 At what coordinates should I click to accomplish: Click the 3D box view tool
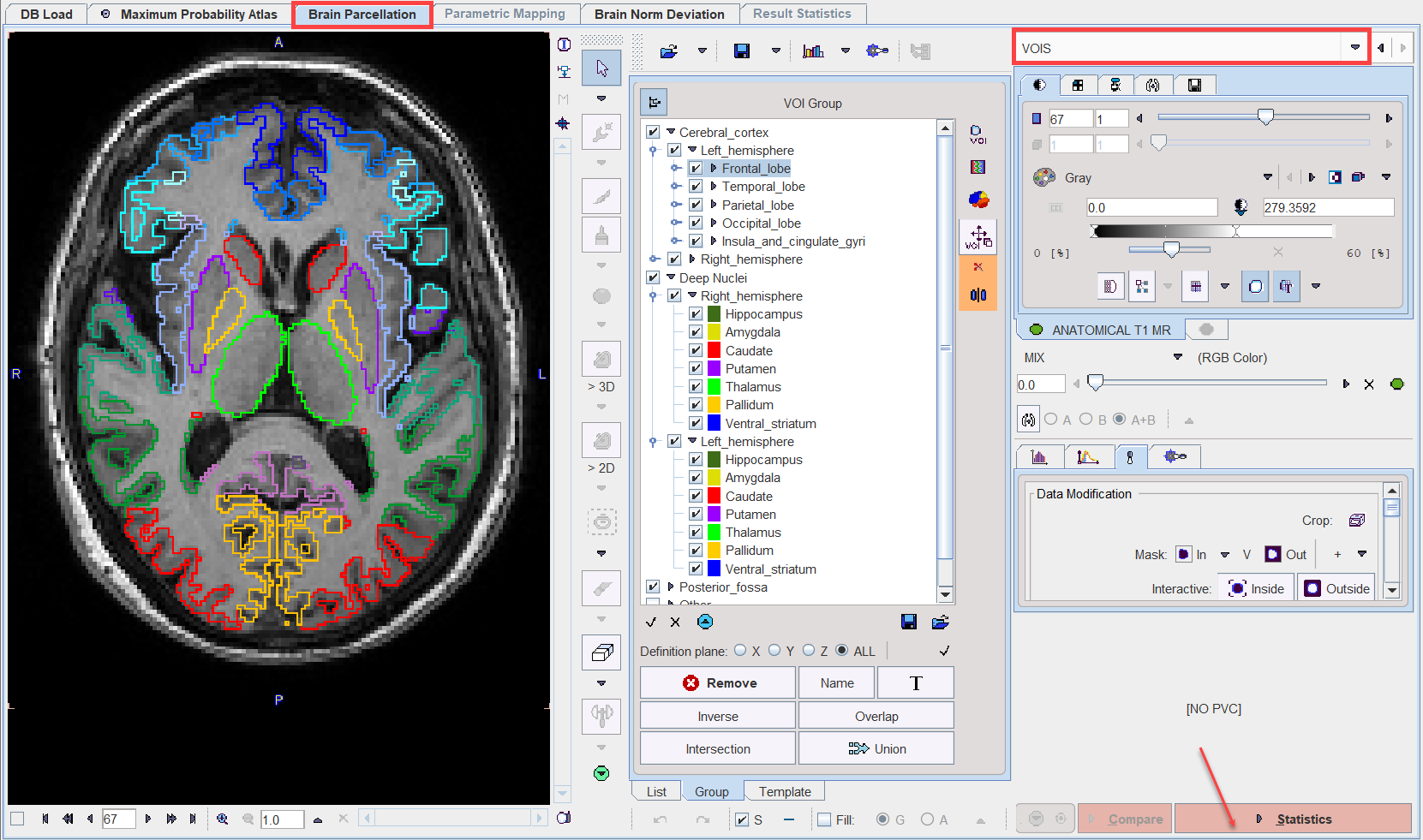point(601,652)
